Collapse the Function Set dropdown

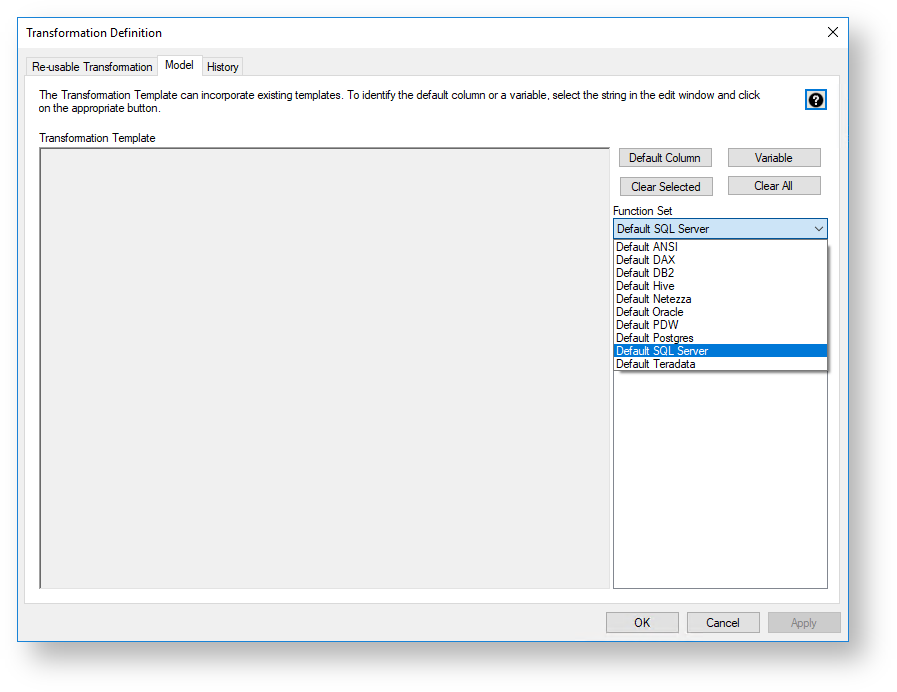click(x=819, y=229)
